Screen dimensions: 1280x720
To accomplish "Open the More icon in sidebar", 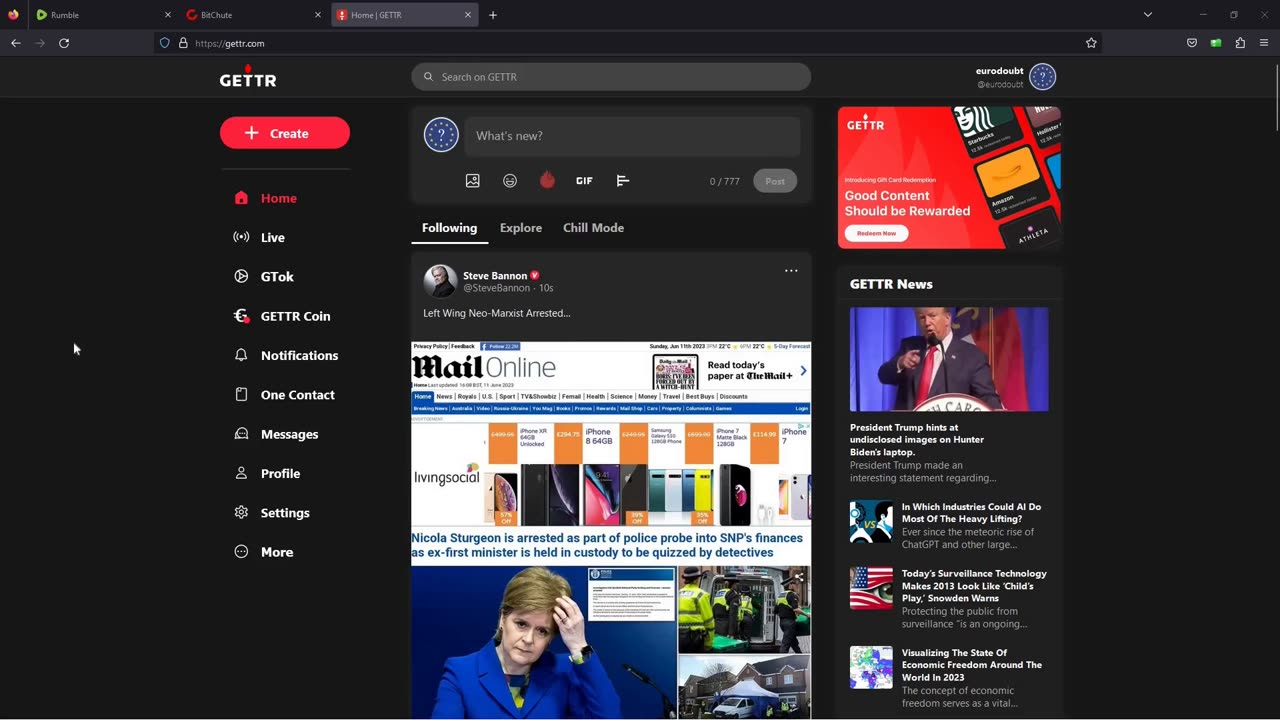I will 241,552.
